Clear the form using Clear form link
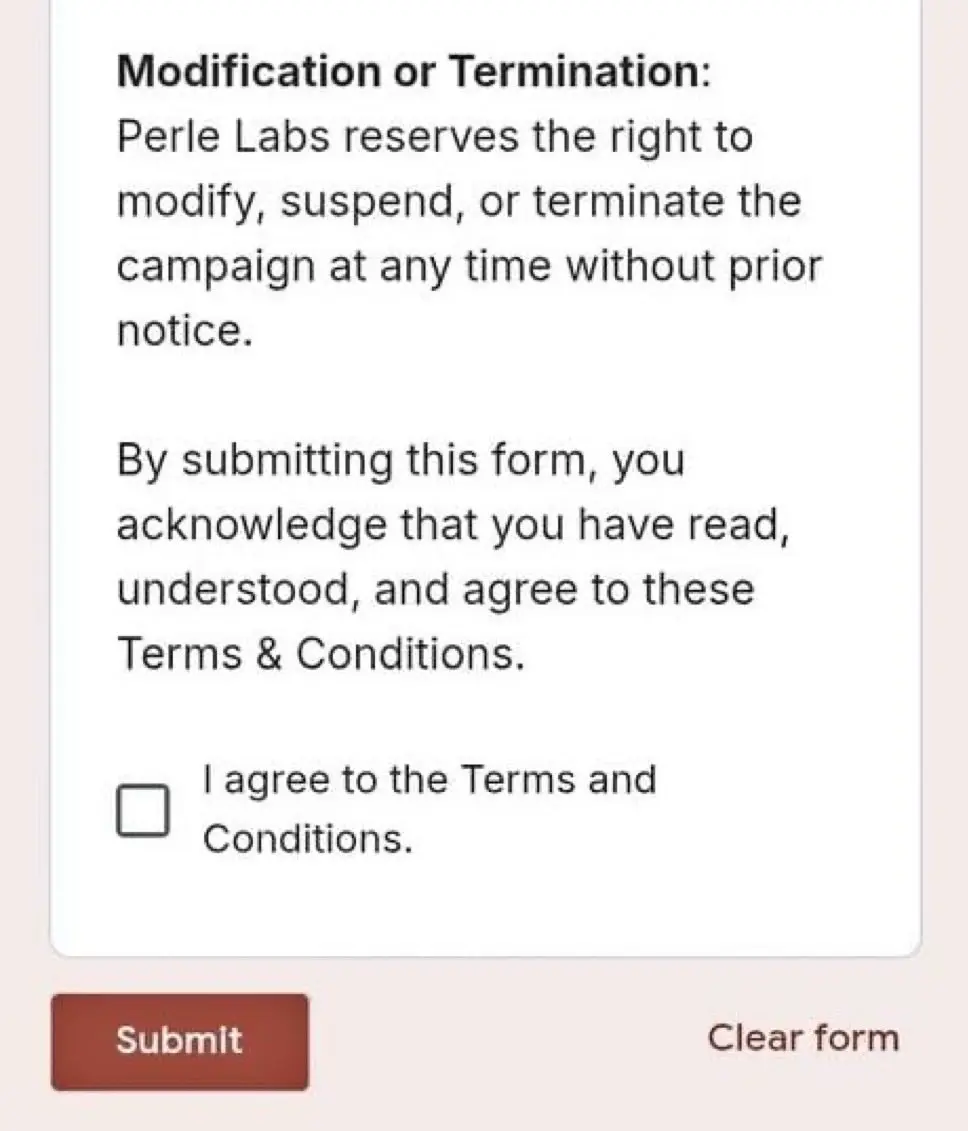The width and height of the screenshot is (968, 1131). [803, 1038]
